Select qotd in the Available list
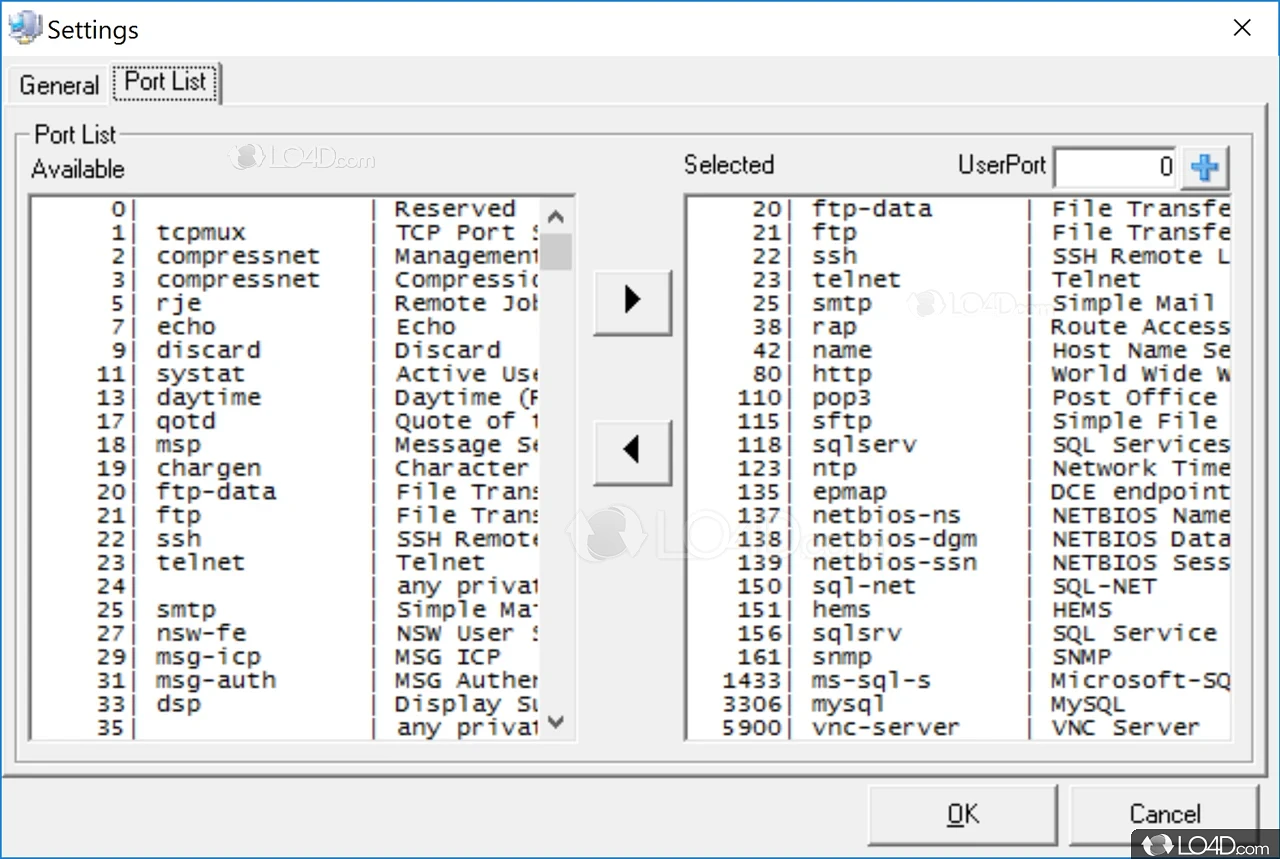The image size is (1280, 859). point(286,421)
